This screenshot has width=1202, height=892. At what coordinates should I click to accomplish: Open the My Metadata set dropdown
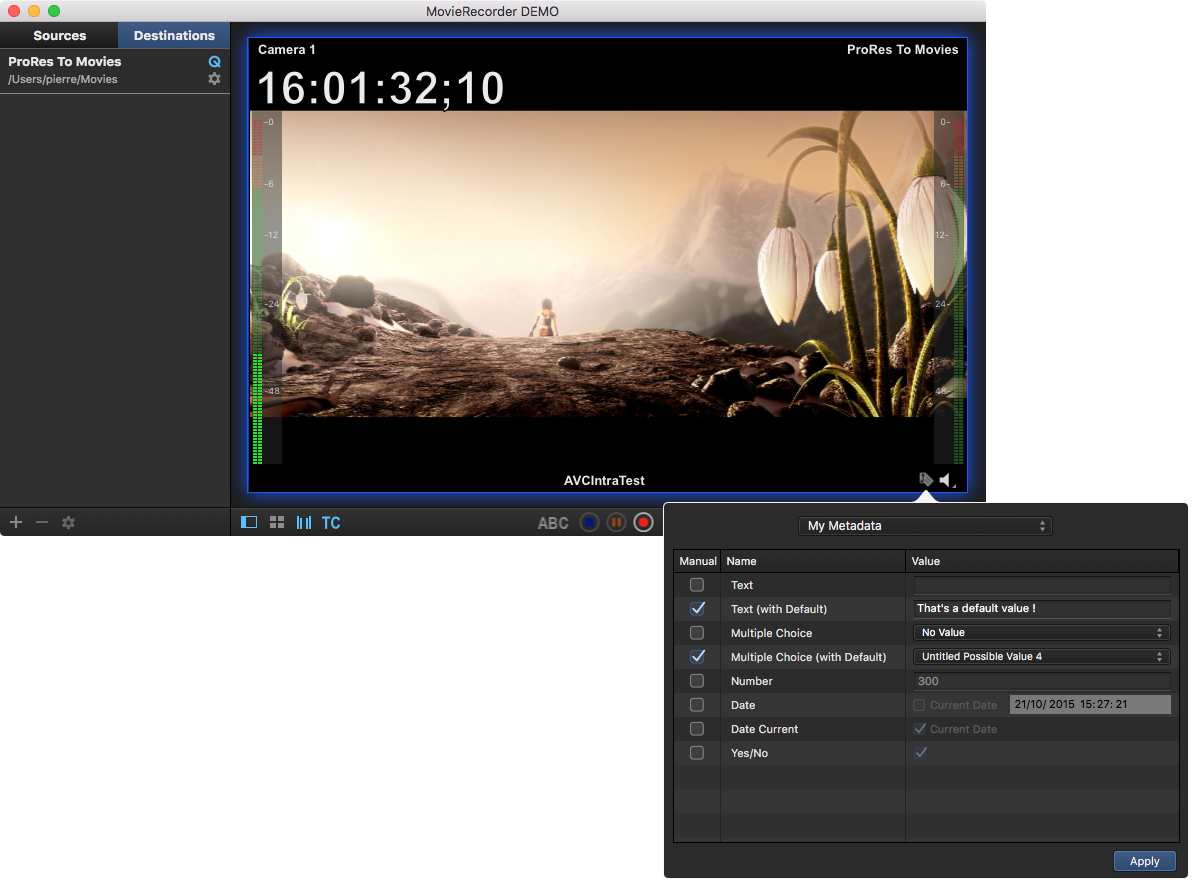pos(925,525)
